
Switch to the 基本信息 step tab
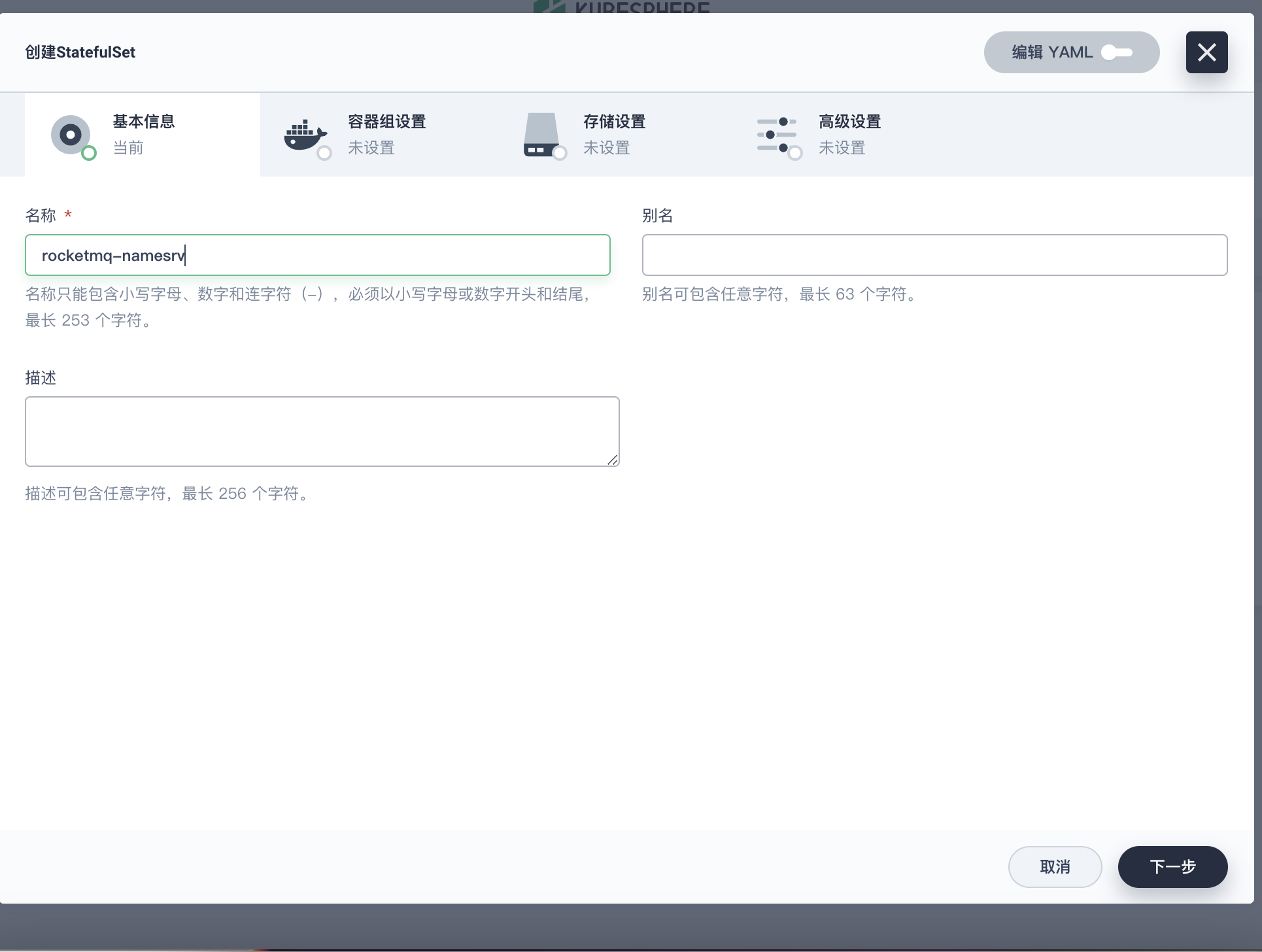coord(143,135)
